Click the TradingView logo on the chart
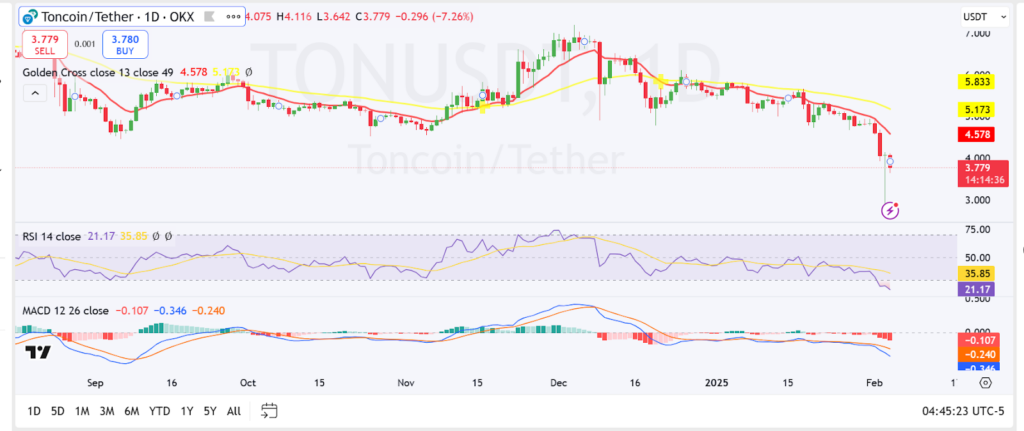The height and width of the screenshot is (431, 1024). tap(38, 353)
